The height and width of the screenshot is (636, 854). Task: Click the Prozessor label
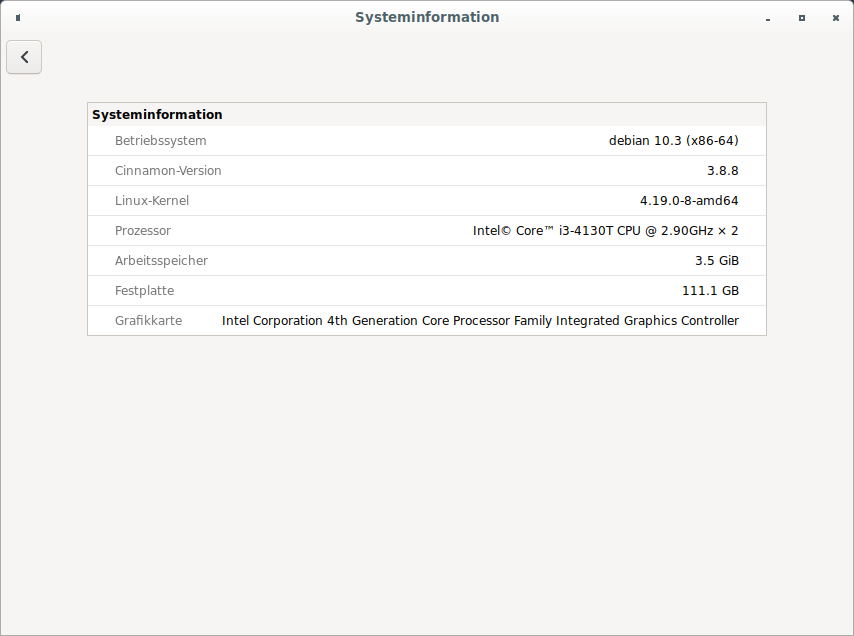pyautogui.click(x=143, y=231)
